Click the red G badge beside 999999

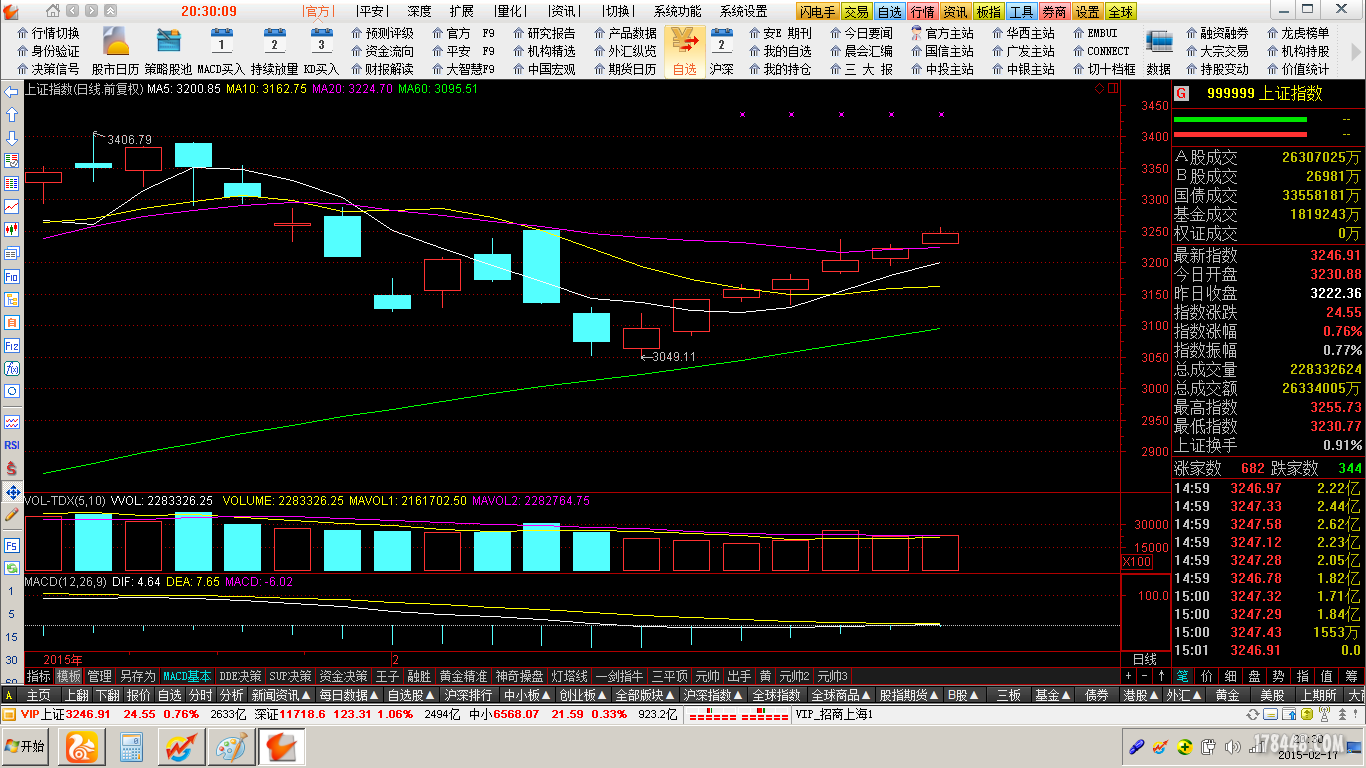pos(1181,93)
